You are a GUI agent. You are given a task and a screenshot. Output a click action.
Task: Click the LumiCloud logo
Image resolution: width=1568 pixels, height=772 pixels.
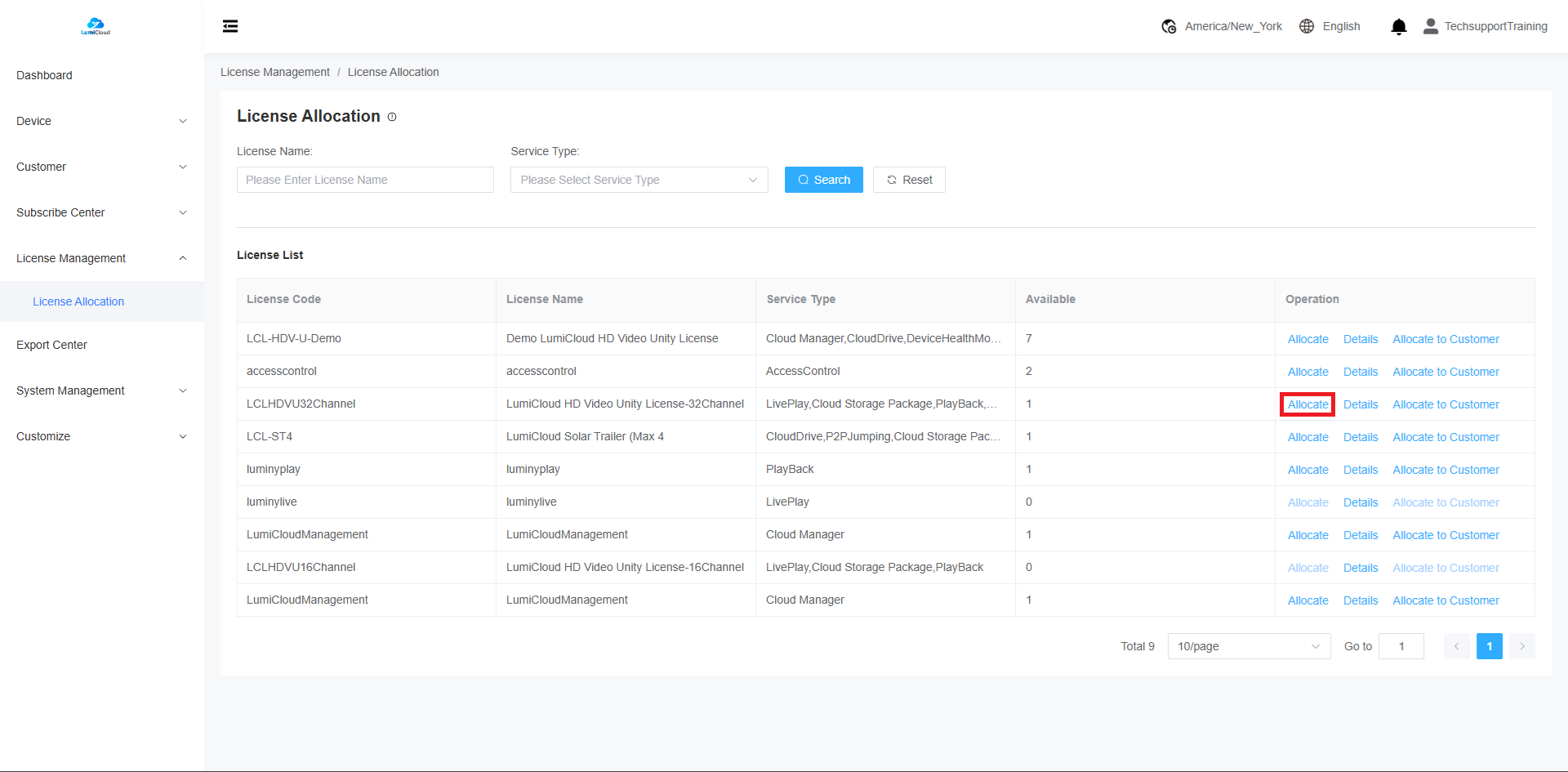pos(96,26)
